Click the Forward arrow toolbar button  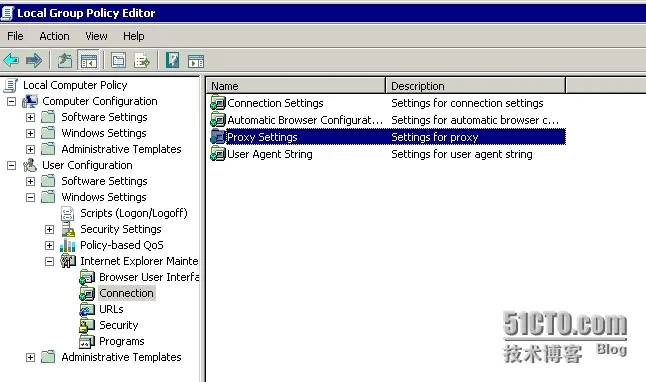[34, 61]
